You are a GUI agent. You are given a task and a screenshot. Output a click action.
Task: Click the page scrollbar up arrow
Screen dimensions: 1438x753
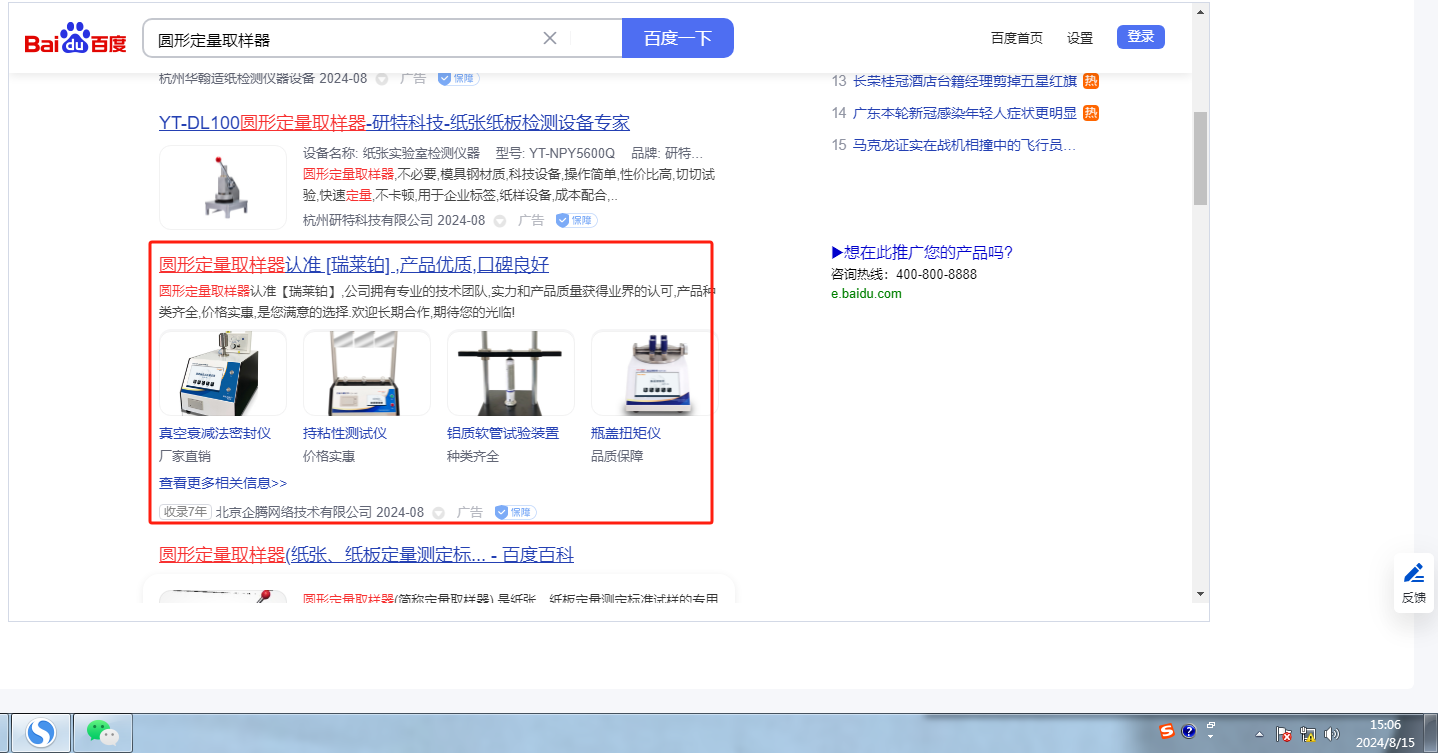point(1200,13)
